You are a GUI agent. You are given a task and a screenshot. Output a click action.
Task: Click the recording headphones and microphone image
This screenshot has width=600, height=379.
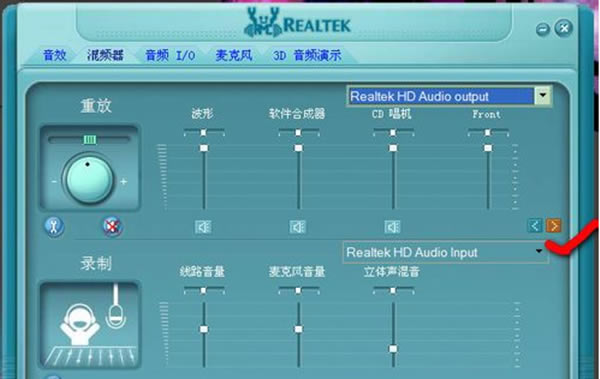click(89, 325)
